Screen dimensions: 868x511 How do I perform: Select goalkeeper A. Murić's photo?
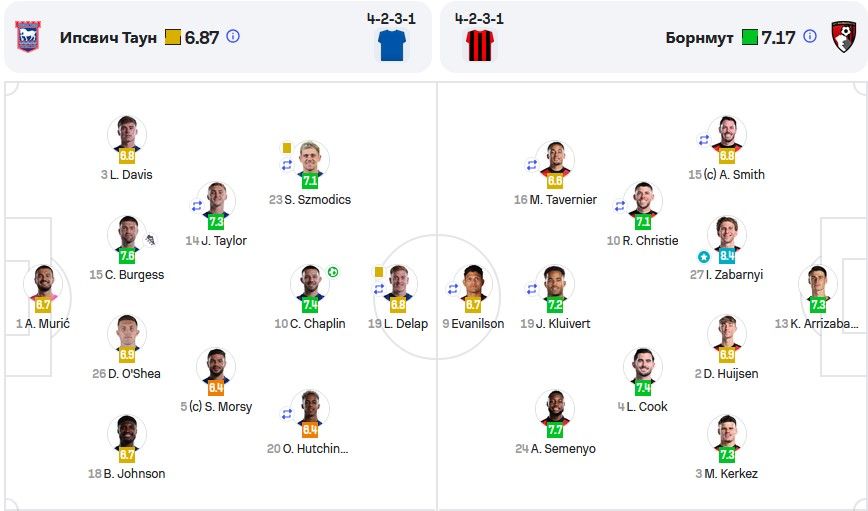coord(42,282)
